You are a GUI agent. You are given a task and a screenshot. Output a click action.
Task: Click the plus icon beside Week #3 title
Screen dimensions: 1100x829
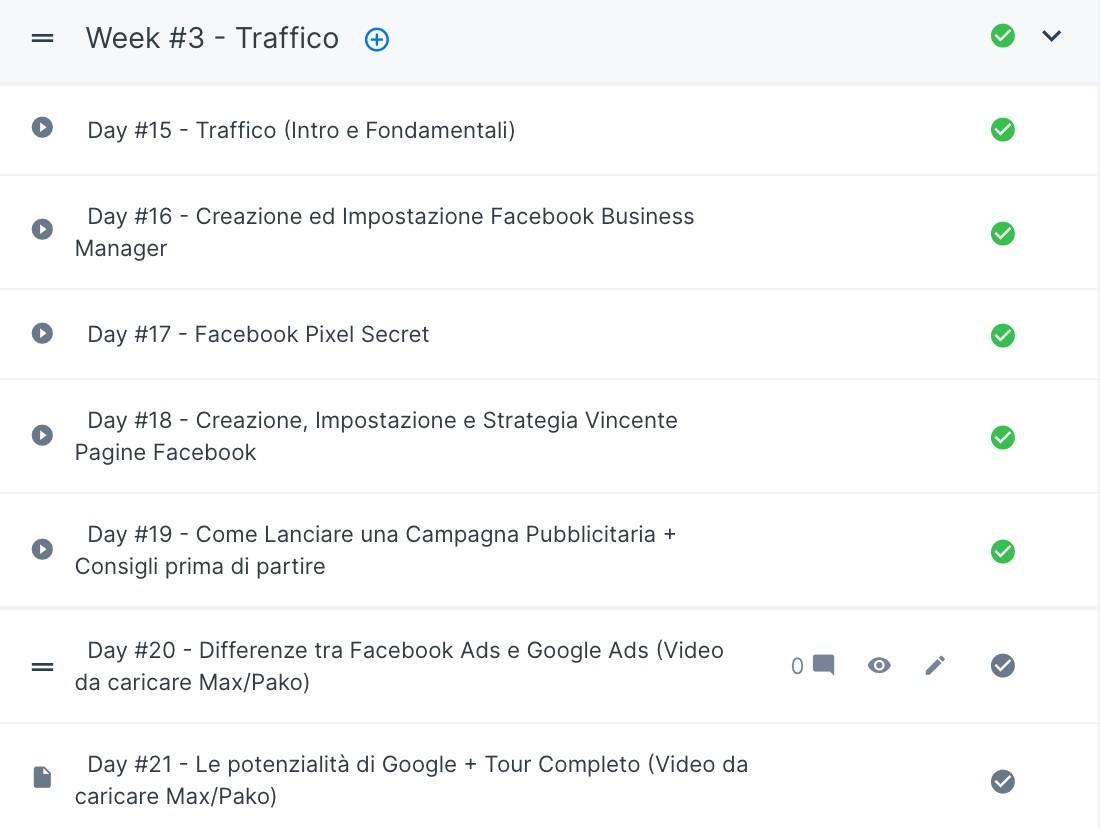point(377,39)
